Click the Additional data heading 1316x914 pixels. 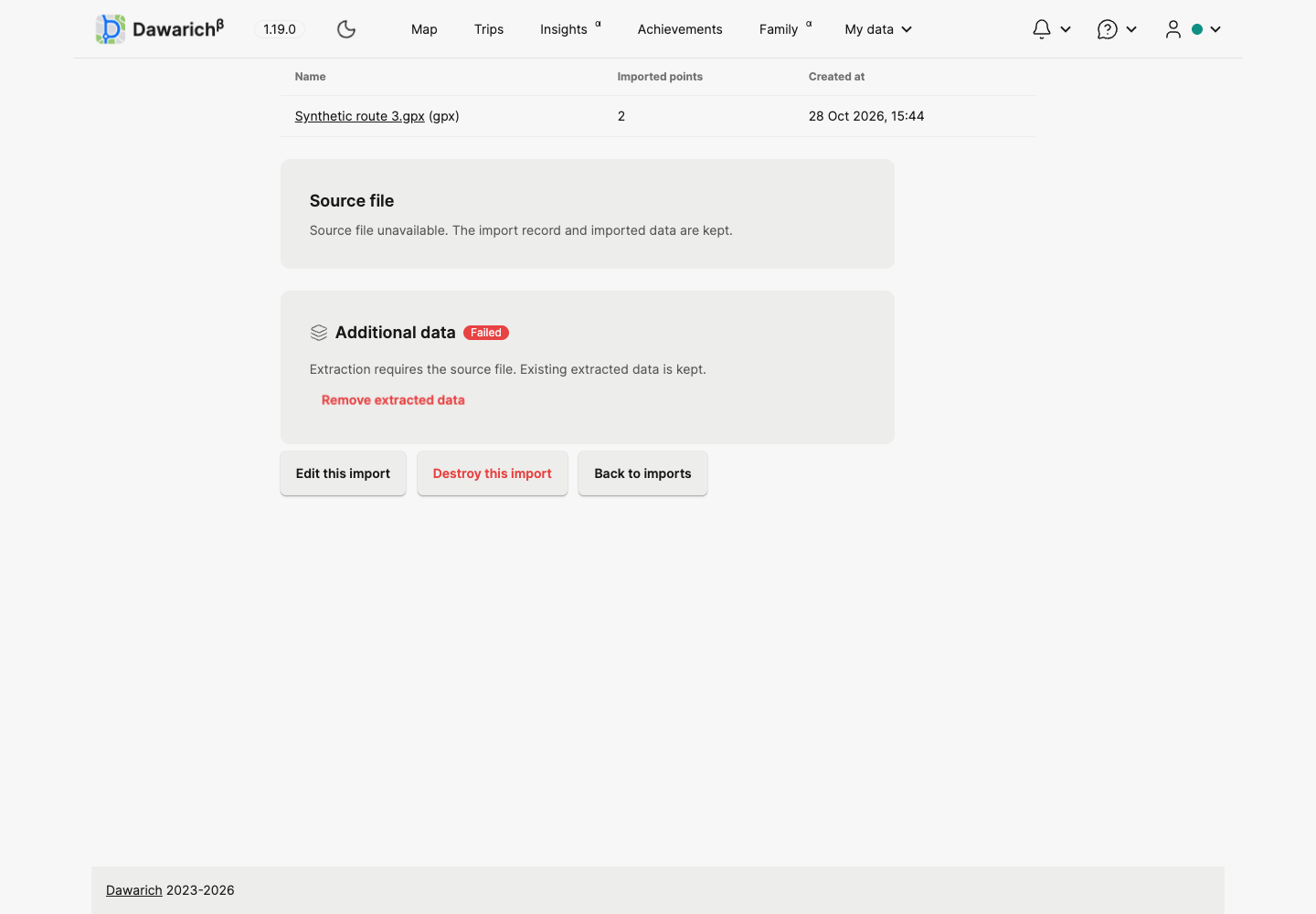click(396, 333)
